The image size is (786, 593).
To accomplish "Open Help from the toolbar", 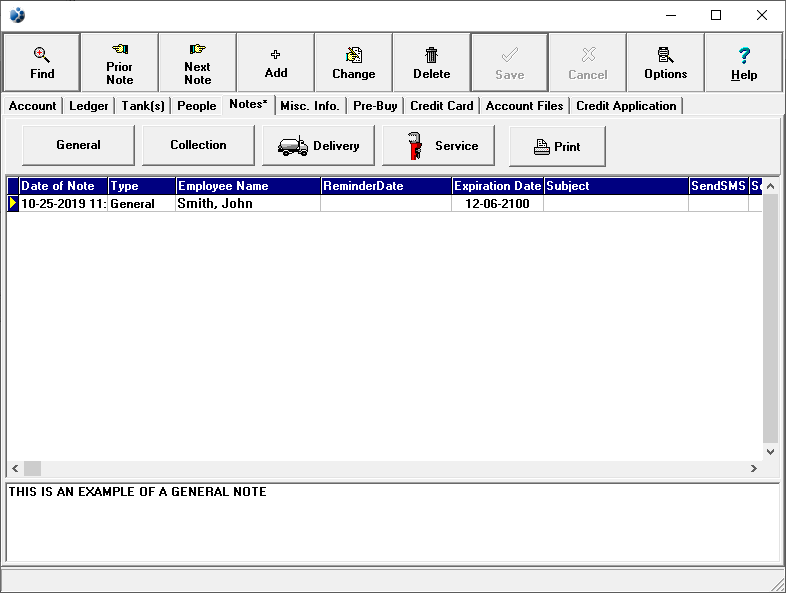I will [743, 62].
